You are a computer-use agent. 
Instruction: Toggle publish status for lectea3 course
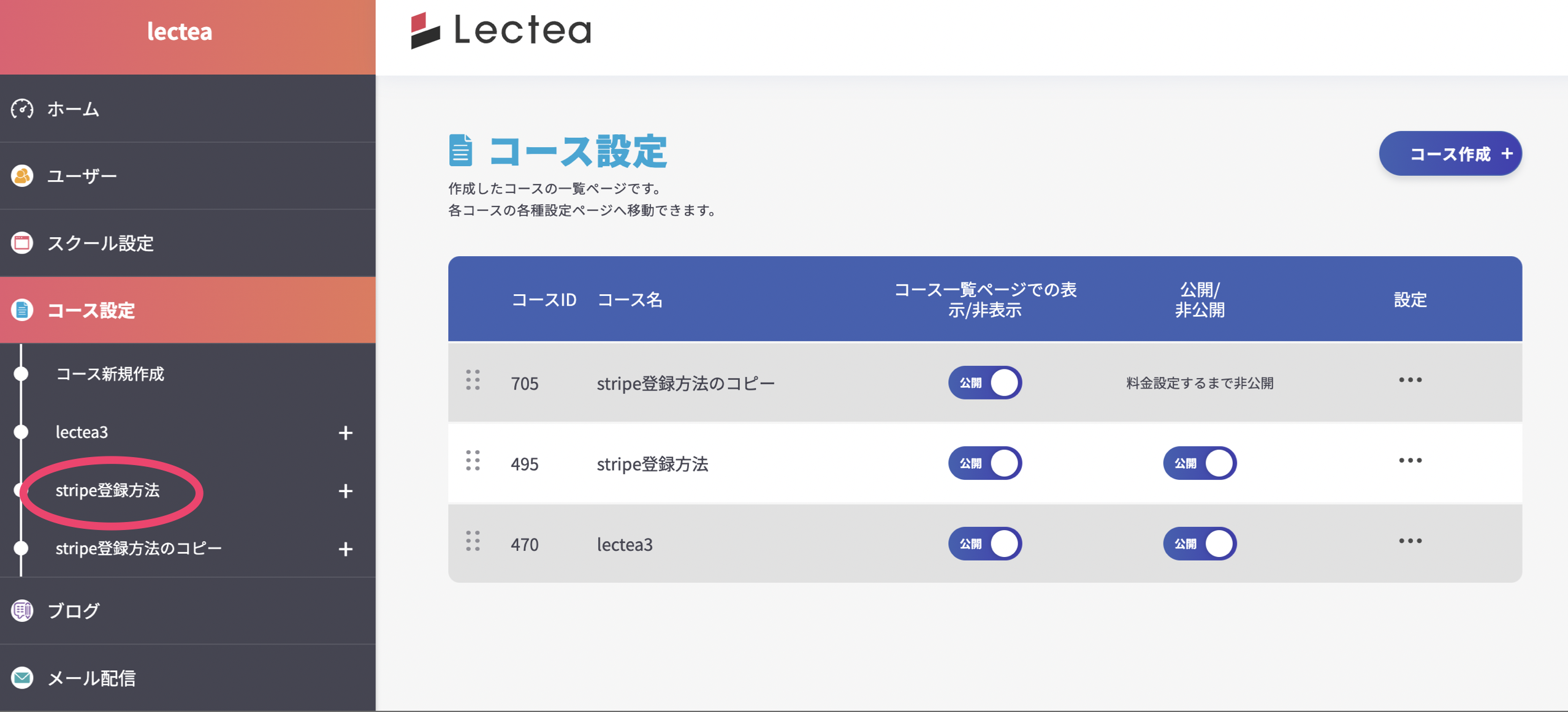tap(1200, 544)
